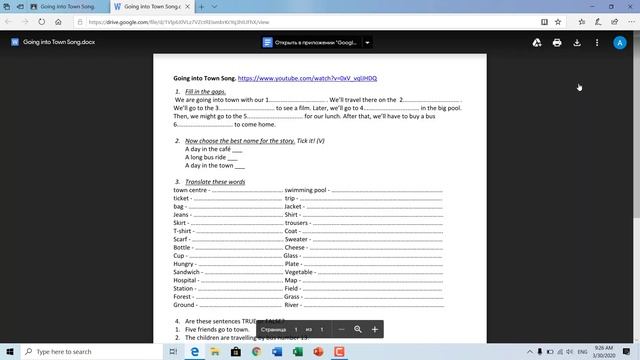Click the add notes pen icon
Screen dimensions: 640x360
pos(598,22)
